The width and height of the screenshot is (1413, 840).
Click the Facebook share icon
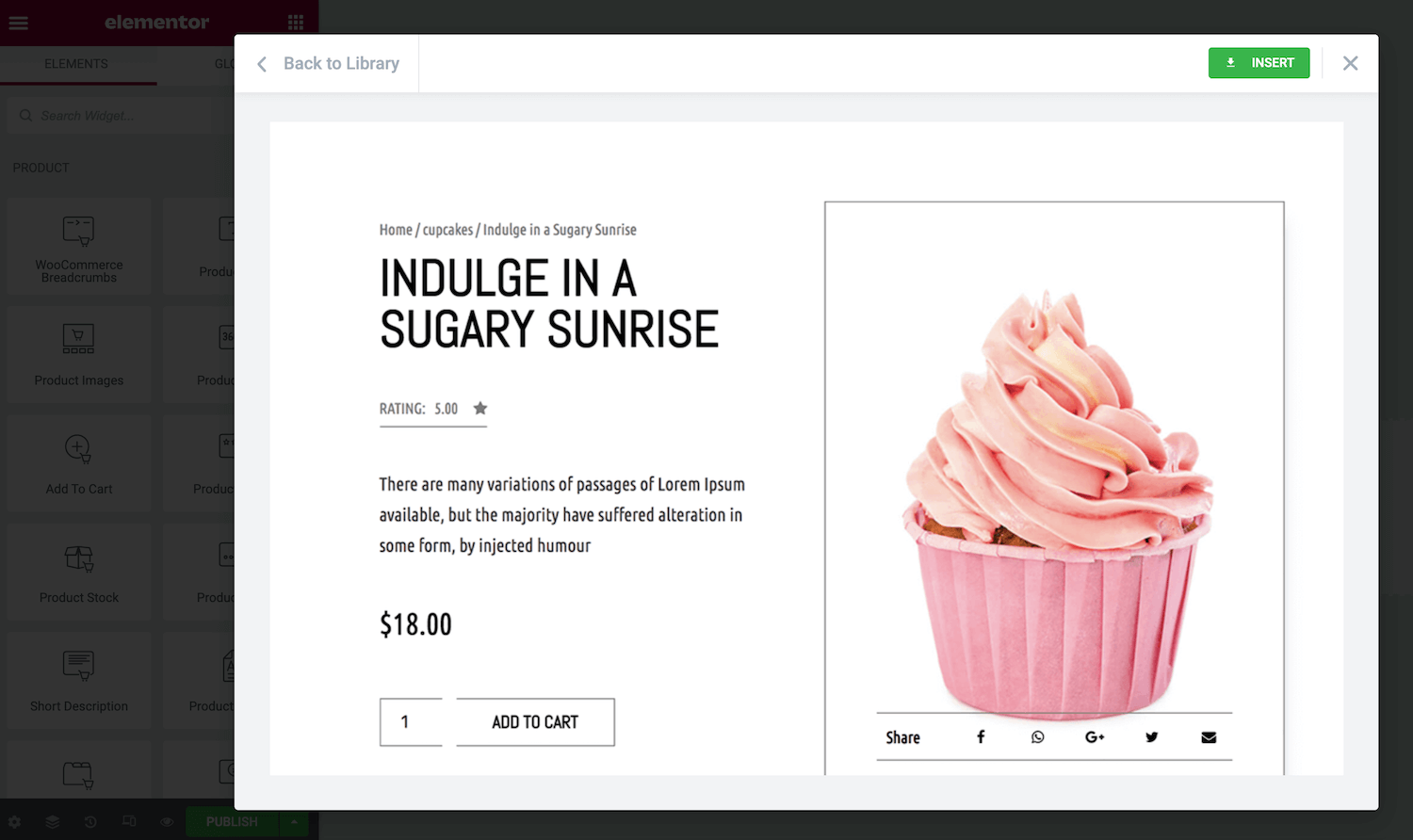[x=981, y=737]
